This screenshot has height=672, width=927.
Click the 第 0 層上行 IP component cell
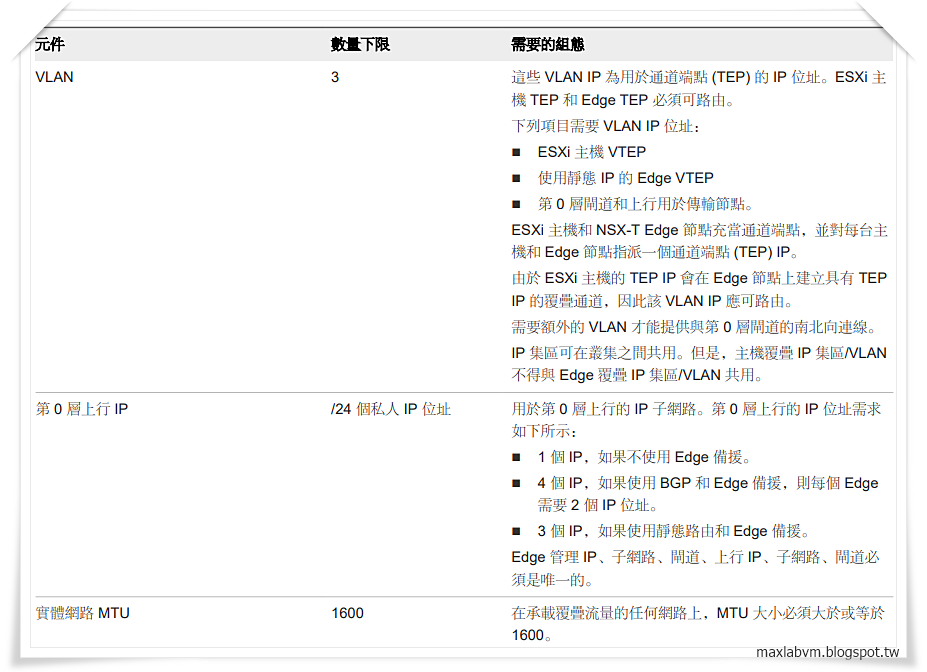click(x=82, y=409)
